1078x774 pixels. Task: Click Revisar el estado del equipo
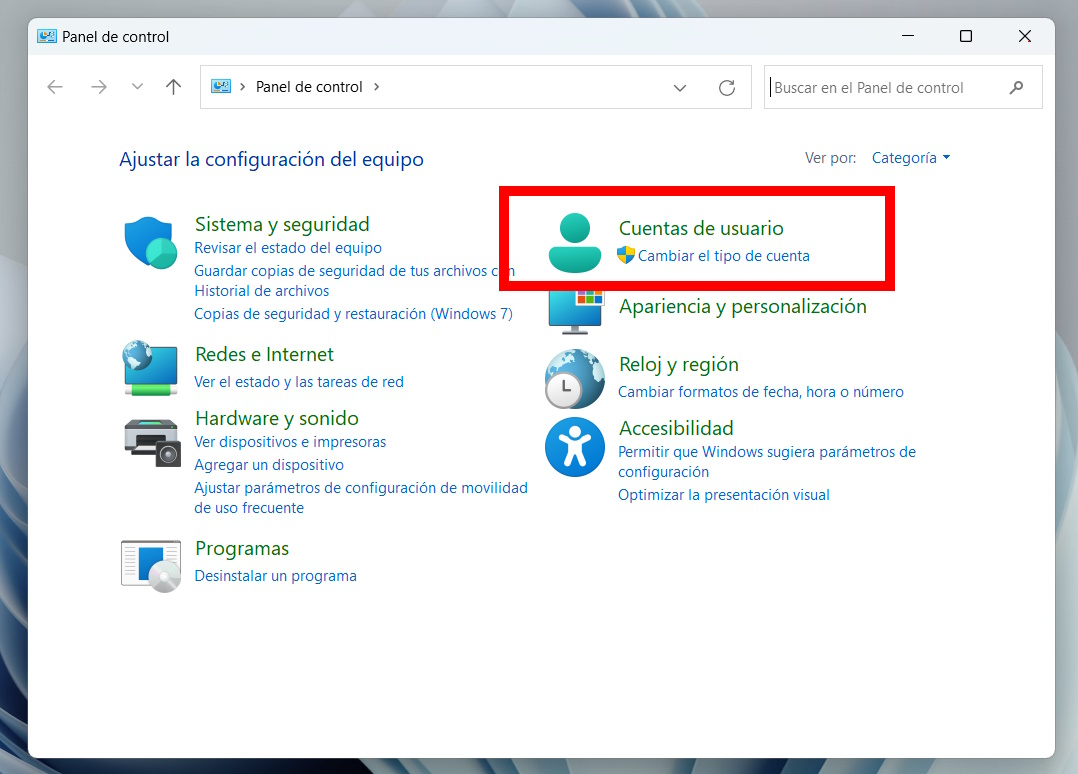pos(287,247)
